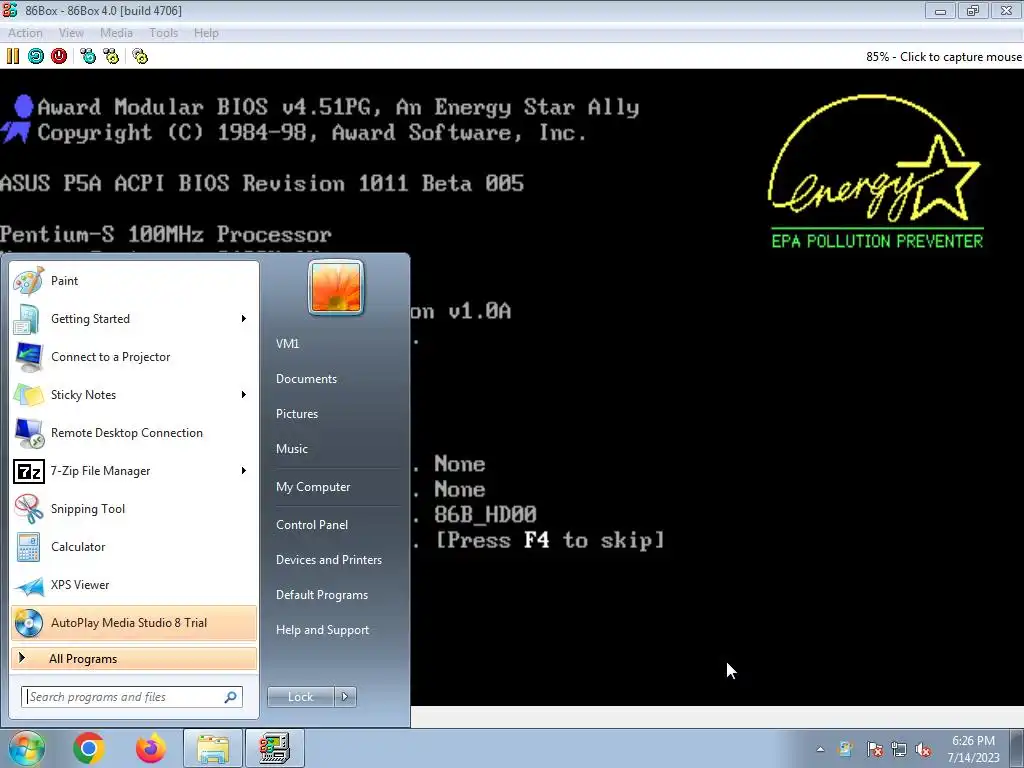Click the muted volume speaker tray icon
The width and height of the screenshot is (1024, 768).
click(923, 749)
